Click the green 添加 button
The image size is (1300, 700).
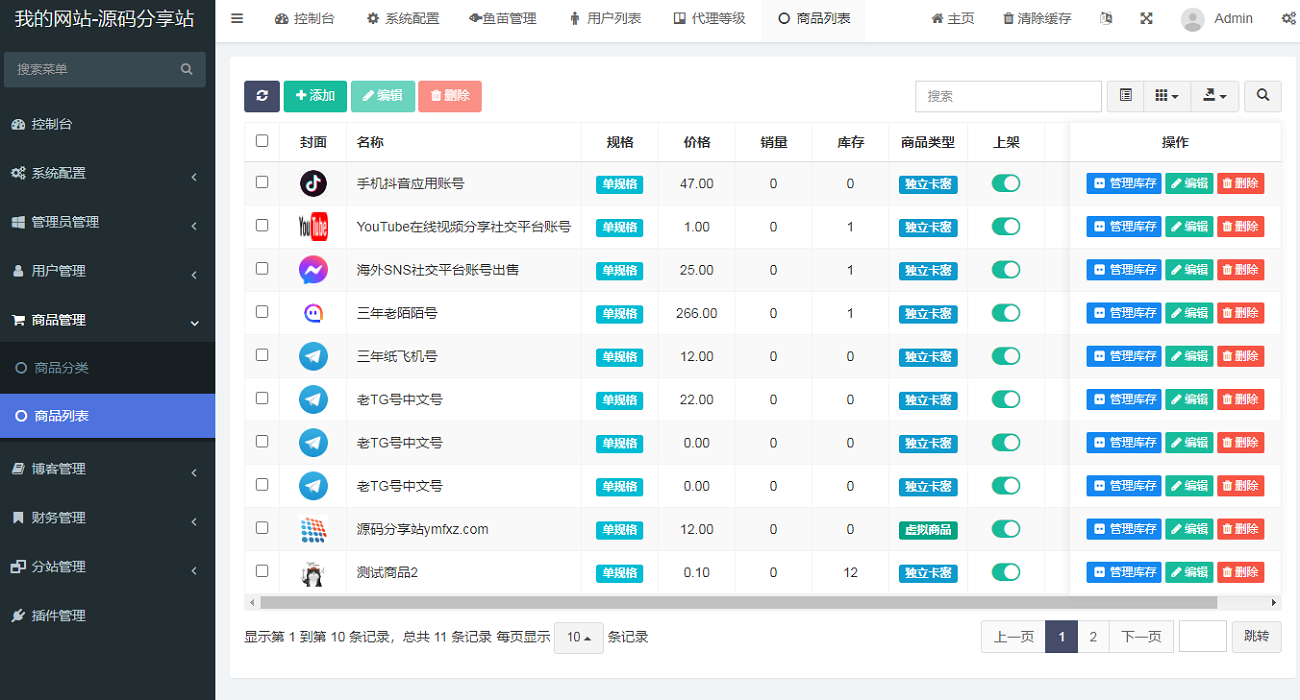(315, 96)
